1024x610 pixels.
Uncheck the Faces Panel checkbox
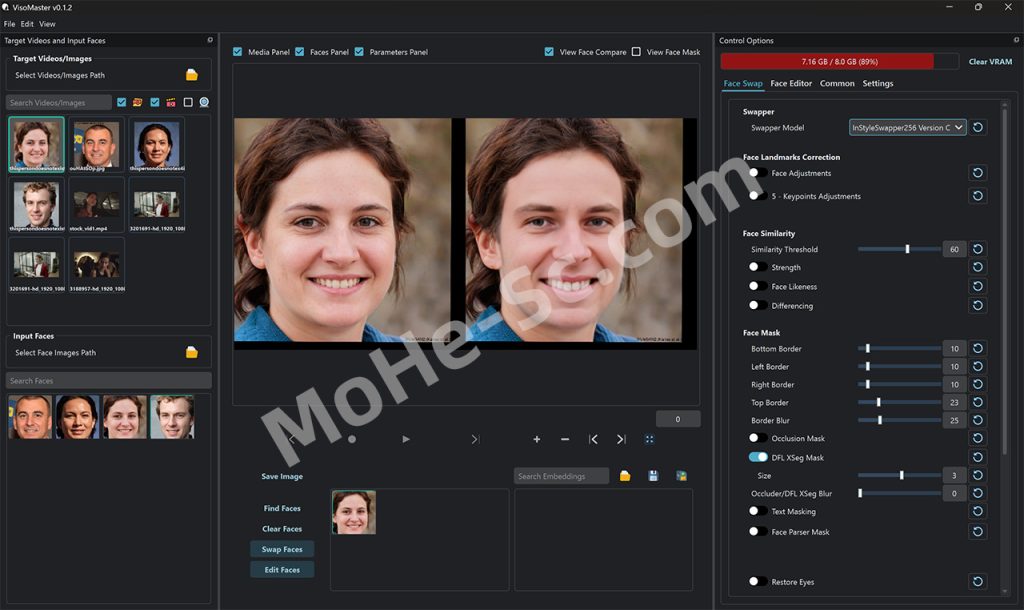click(300, 52)
